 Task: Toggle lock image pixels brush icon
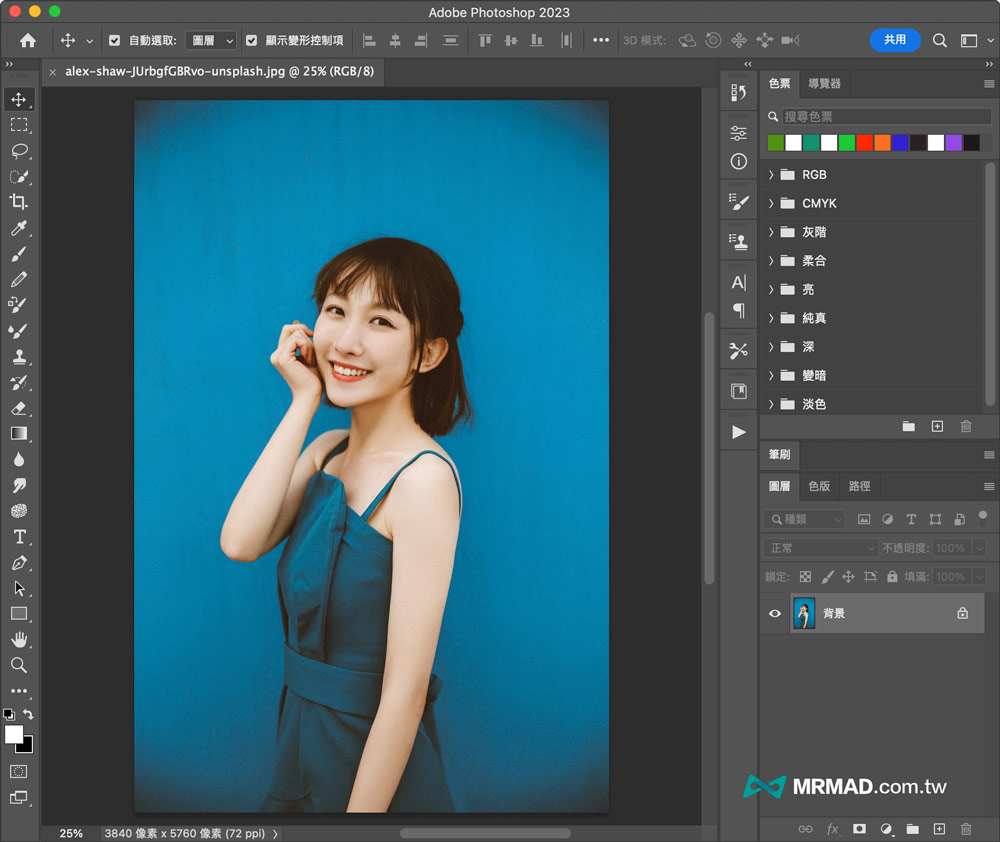(x=827, y=577)
